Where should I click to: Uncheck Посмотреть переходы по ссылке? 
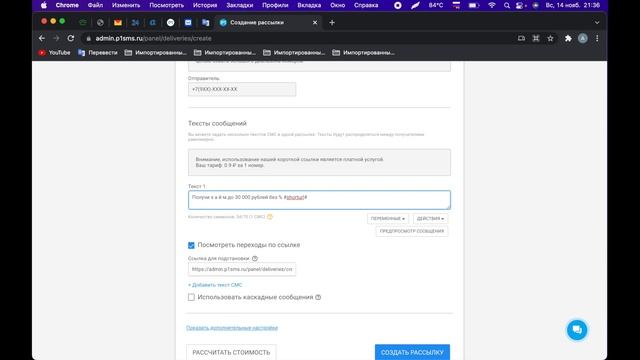pos(191,245)
